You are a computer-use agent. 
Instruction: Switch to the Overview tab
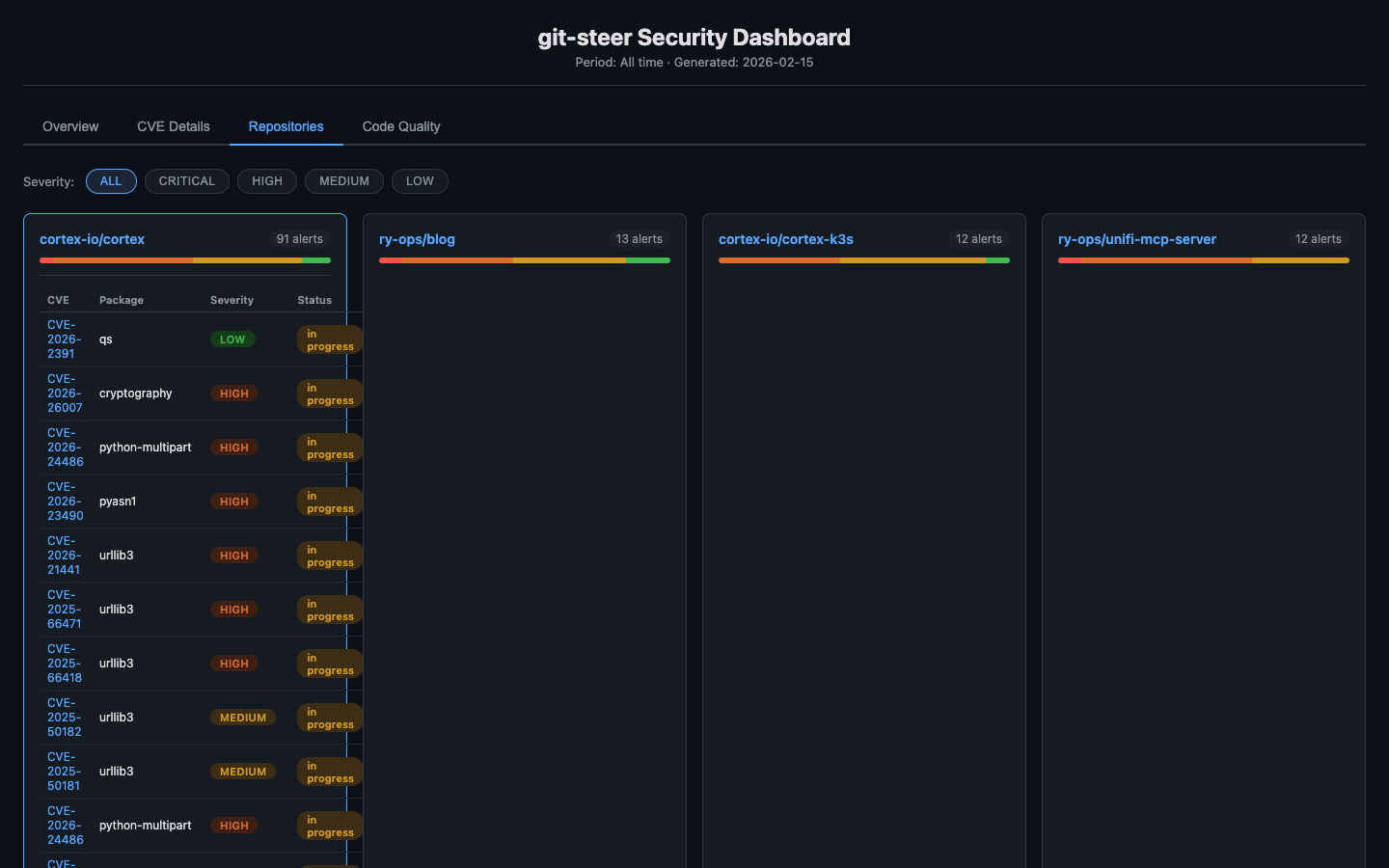click(x=70, y=126)
